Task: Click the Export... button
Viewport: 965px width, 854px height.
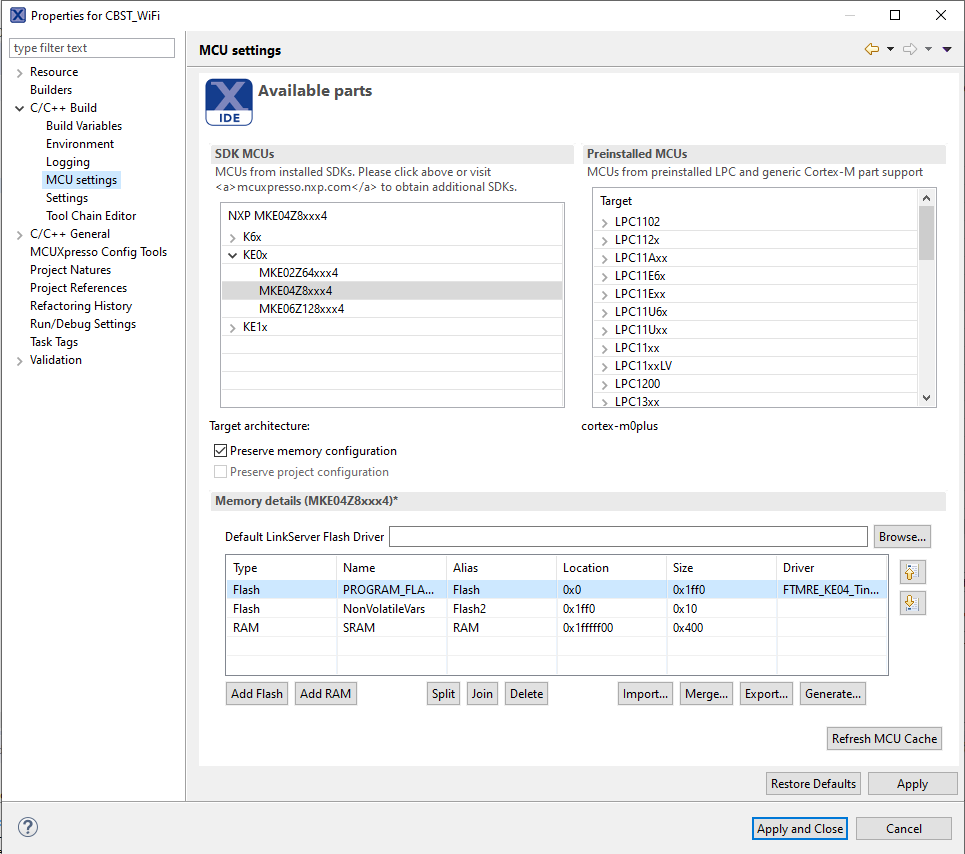Action: 766,693
